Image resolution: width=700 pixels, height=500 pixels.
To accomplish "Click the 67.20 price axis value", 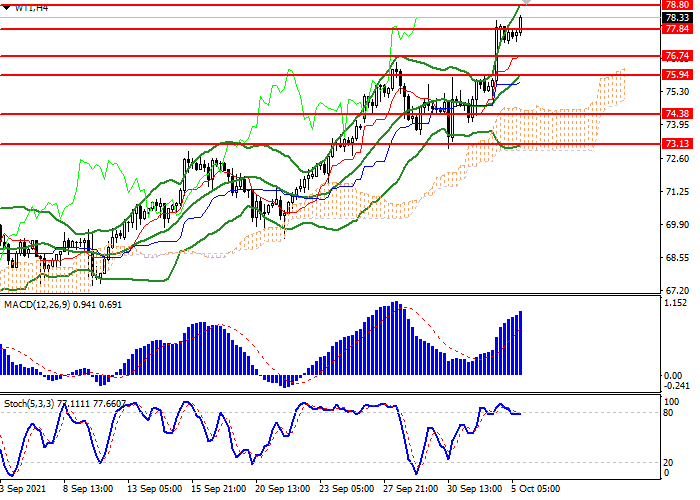I will 677,291.
